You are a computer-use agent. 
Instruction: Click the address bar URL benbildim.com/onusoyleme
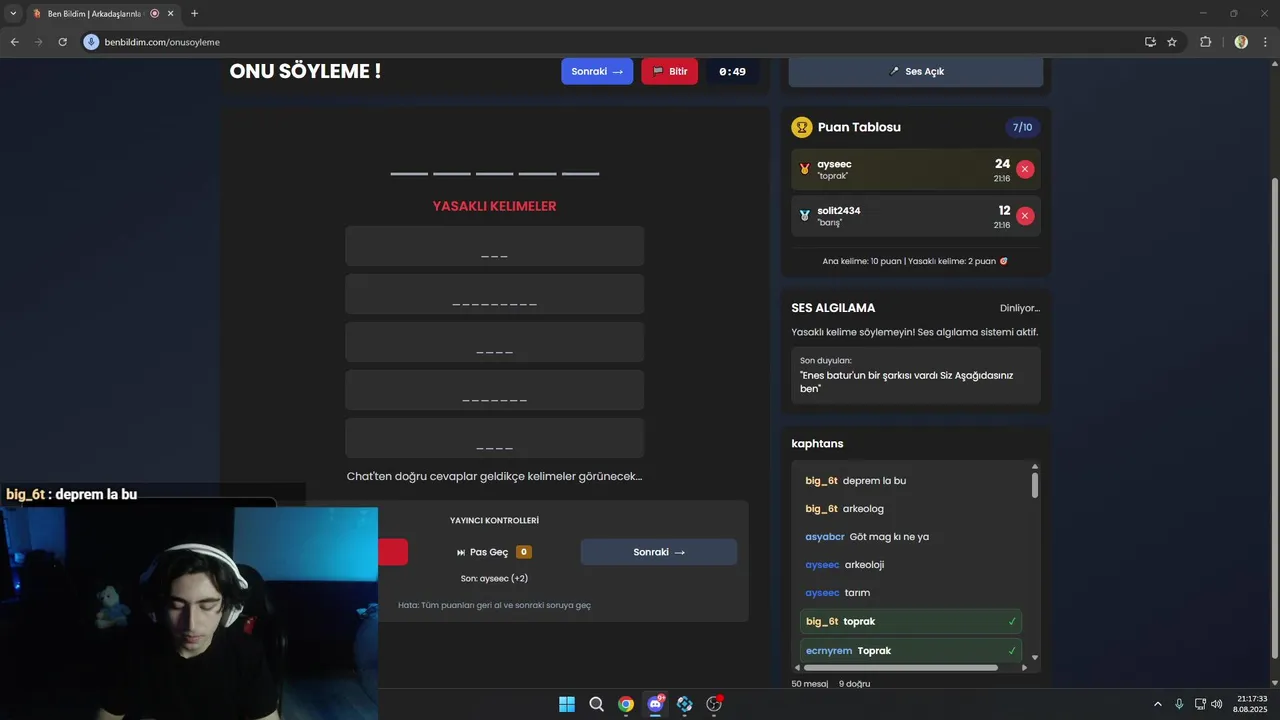click(162, 42)
